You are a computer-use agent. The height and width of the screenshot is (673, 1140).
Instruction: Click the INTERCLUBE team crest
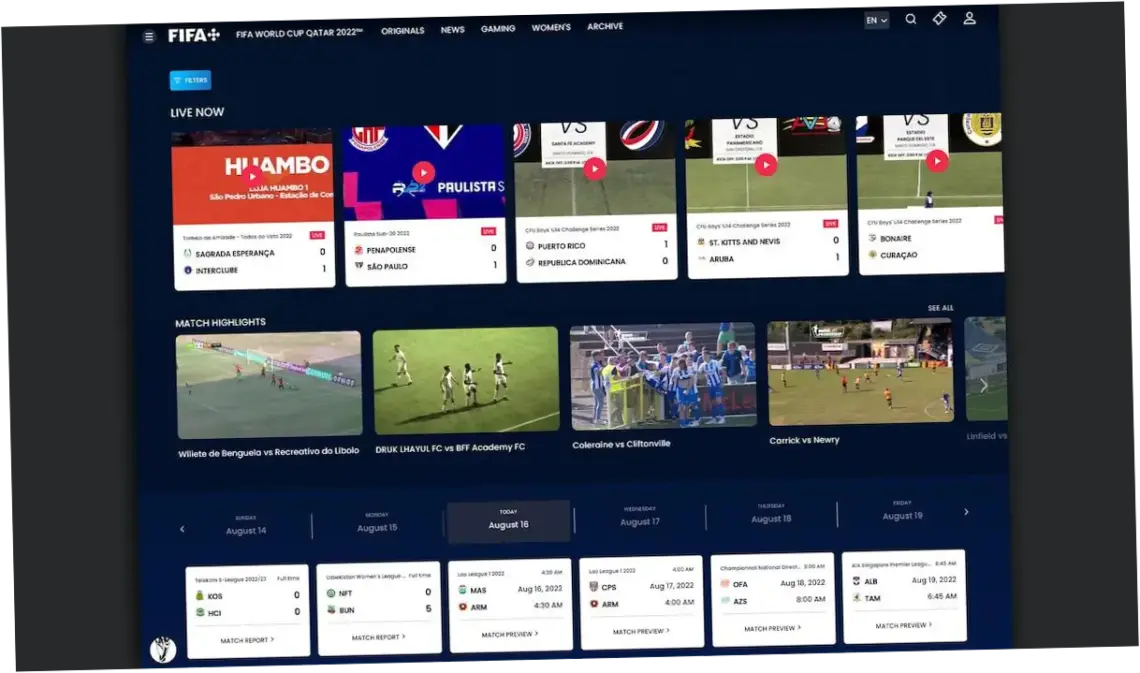pyautogui.click(x=188, y=270)
